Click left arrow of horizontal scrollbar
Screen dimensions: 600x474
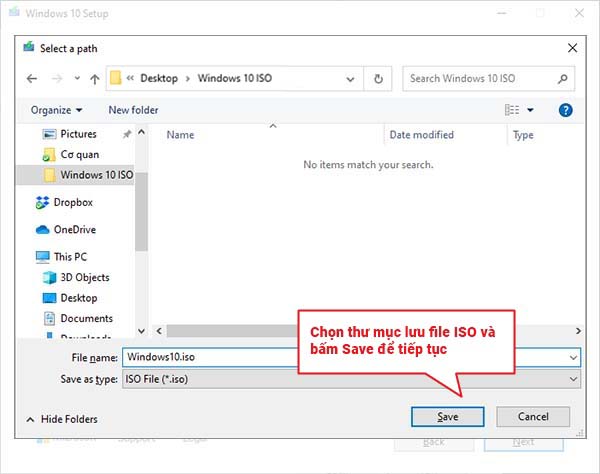click(159, 331)
